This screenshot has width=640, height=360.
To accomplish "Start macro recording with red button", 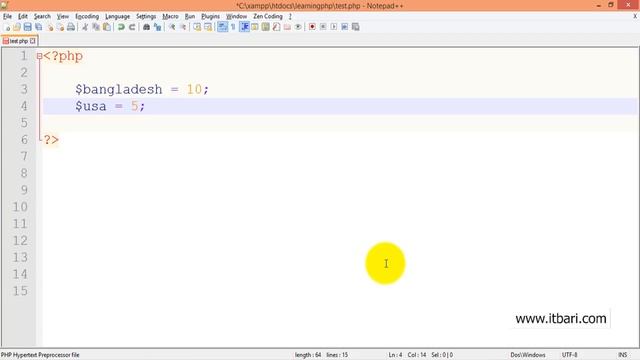I will 312,27.
